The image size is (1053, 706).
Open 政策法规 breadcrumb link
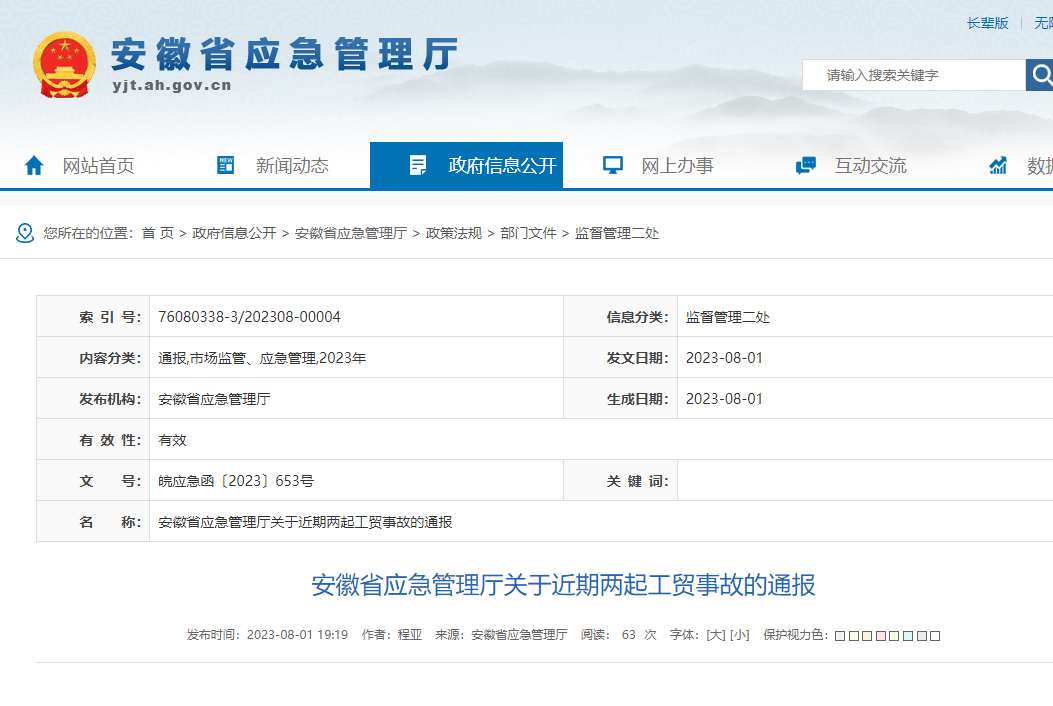tap(454, 233)
